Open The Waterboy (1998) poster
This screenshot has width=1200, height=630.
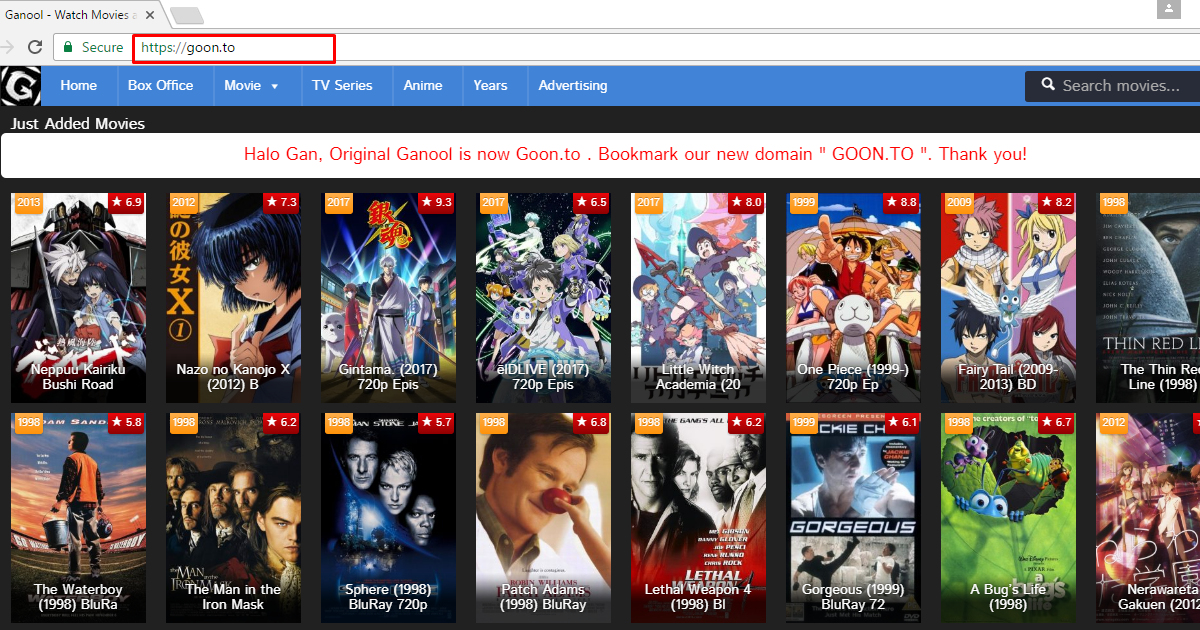78,518
